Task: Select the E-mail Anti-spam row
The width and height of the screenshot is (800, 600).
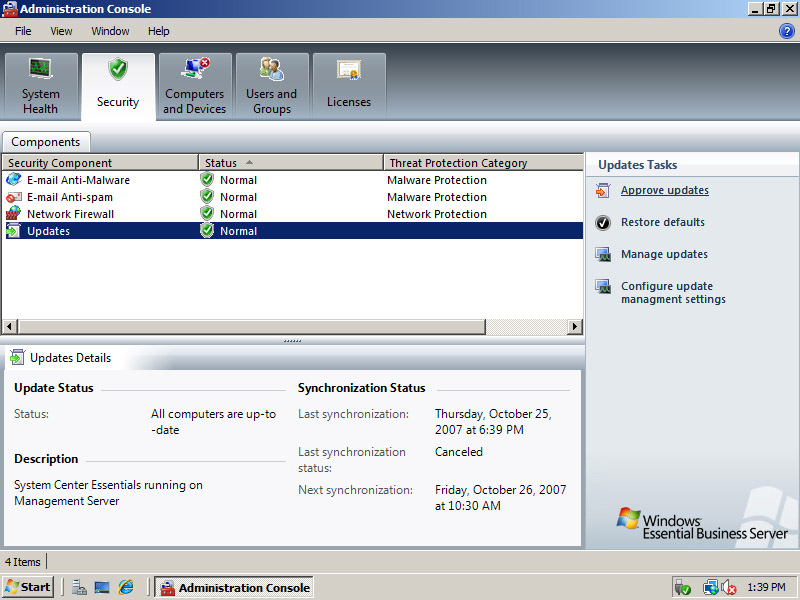Action: (x=292, y=197)
